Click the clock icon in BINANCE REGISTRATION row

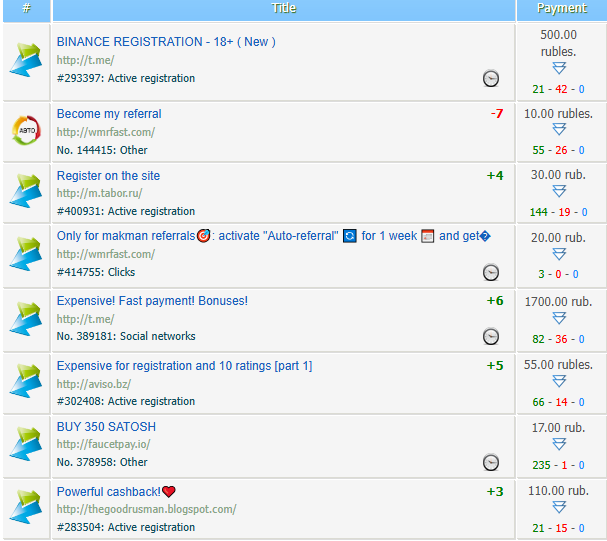(490, 79)
